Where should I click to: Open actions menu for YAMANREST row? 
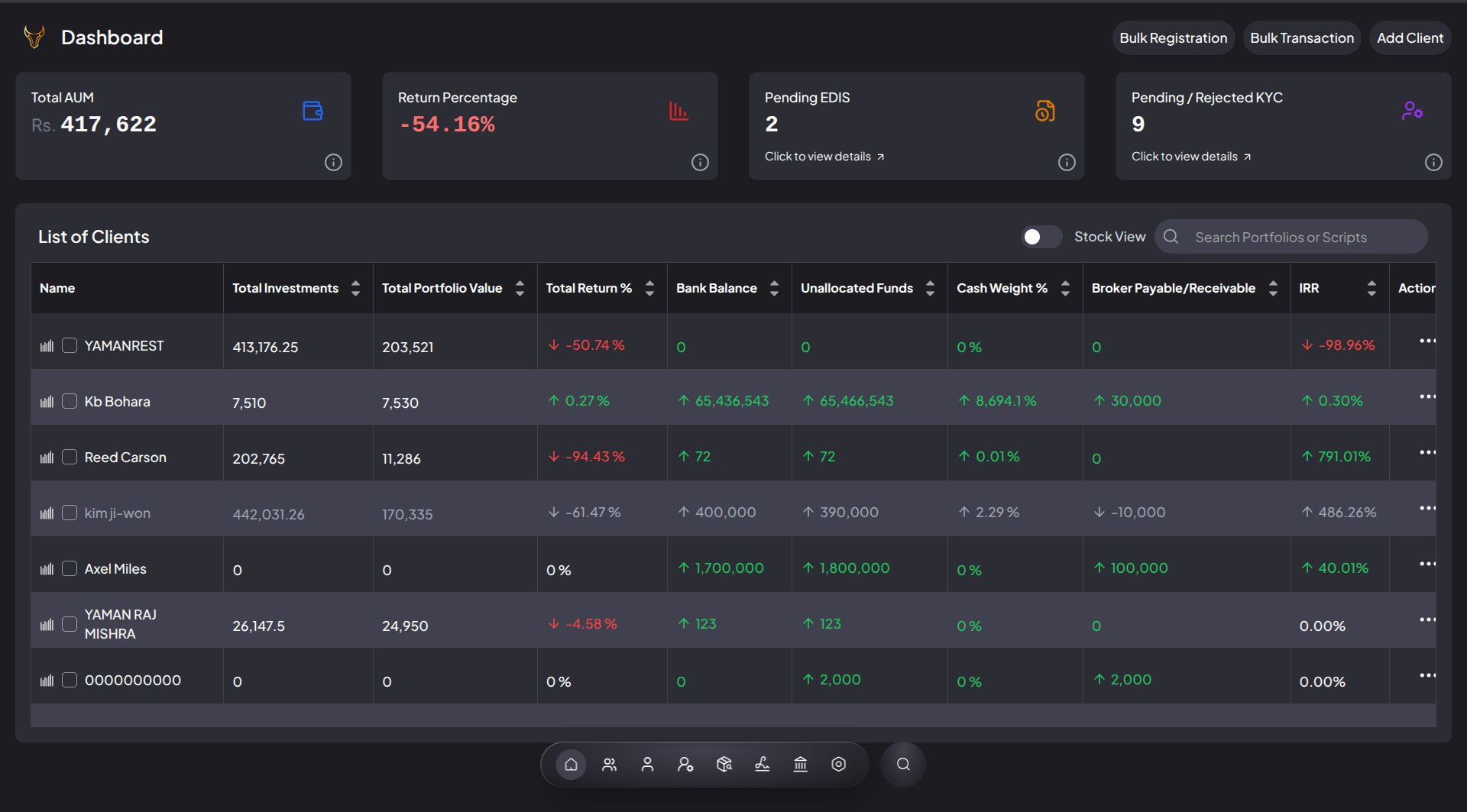1427,341
